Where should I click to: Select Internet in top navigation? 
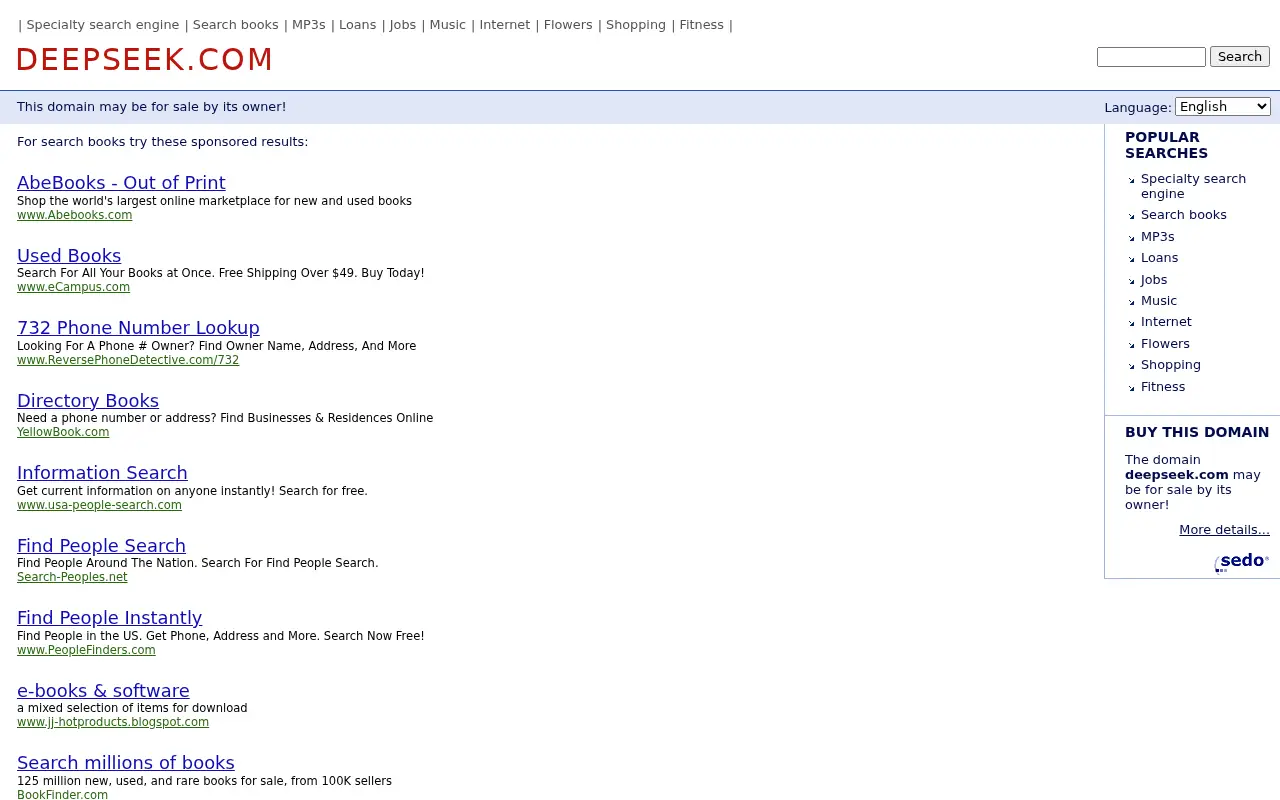point(504,25)
